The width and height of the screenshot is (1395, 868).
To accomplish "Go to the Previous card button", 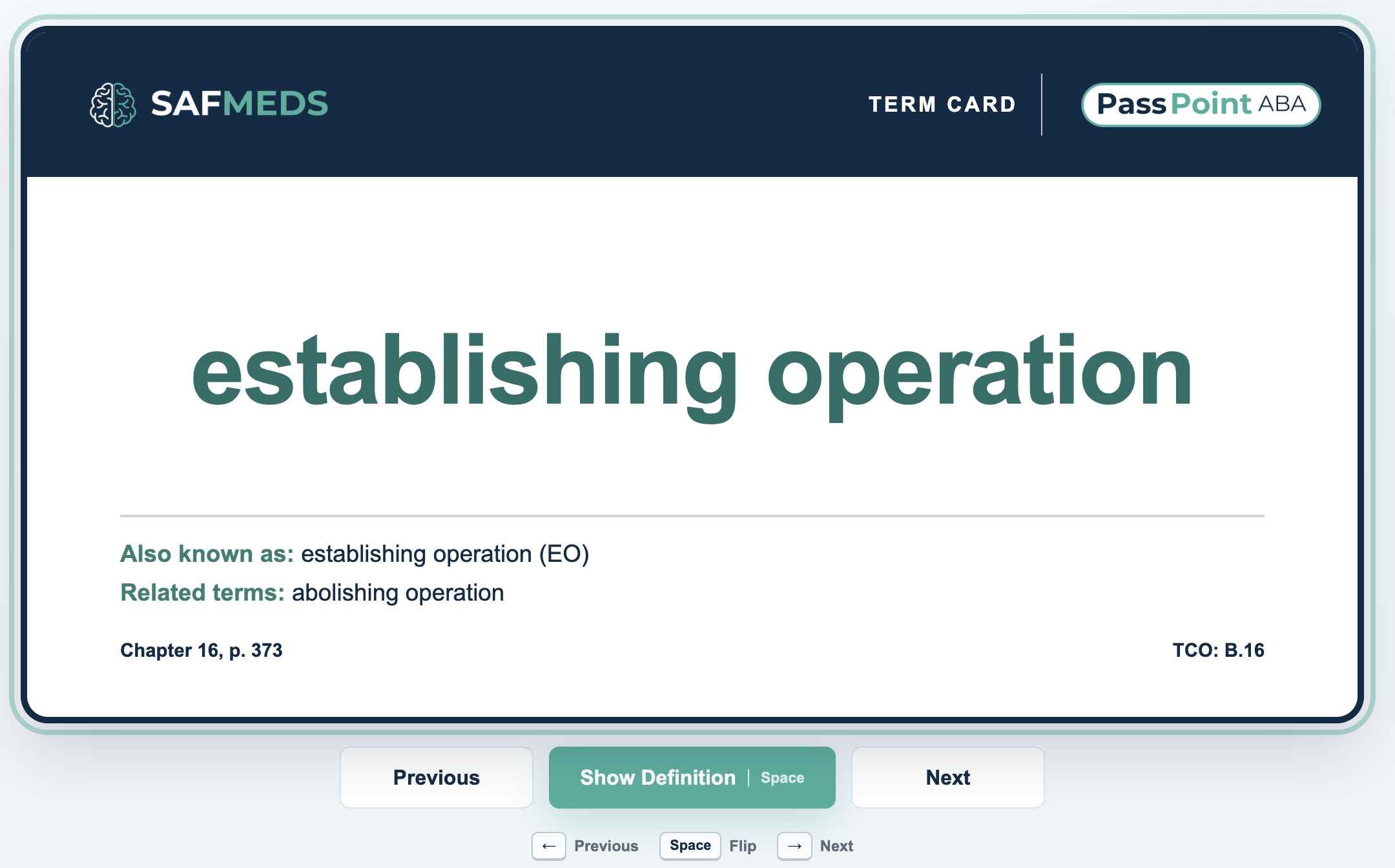I will [437, 778].
